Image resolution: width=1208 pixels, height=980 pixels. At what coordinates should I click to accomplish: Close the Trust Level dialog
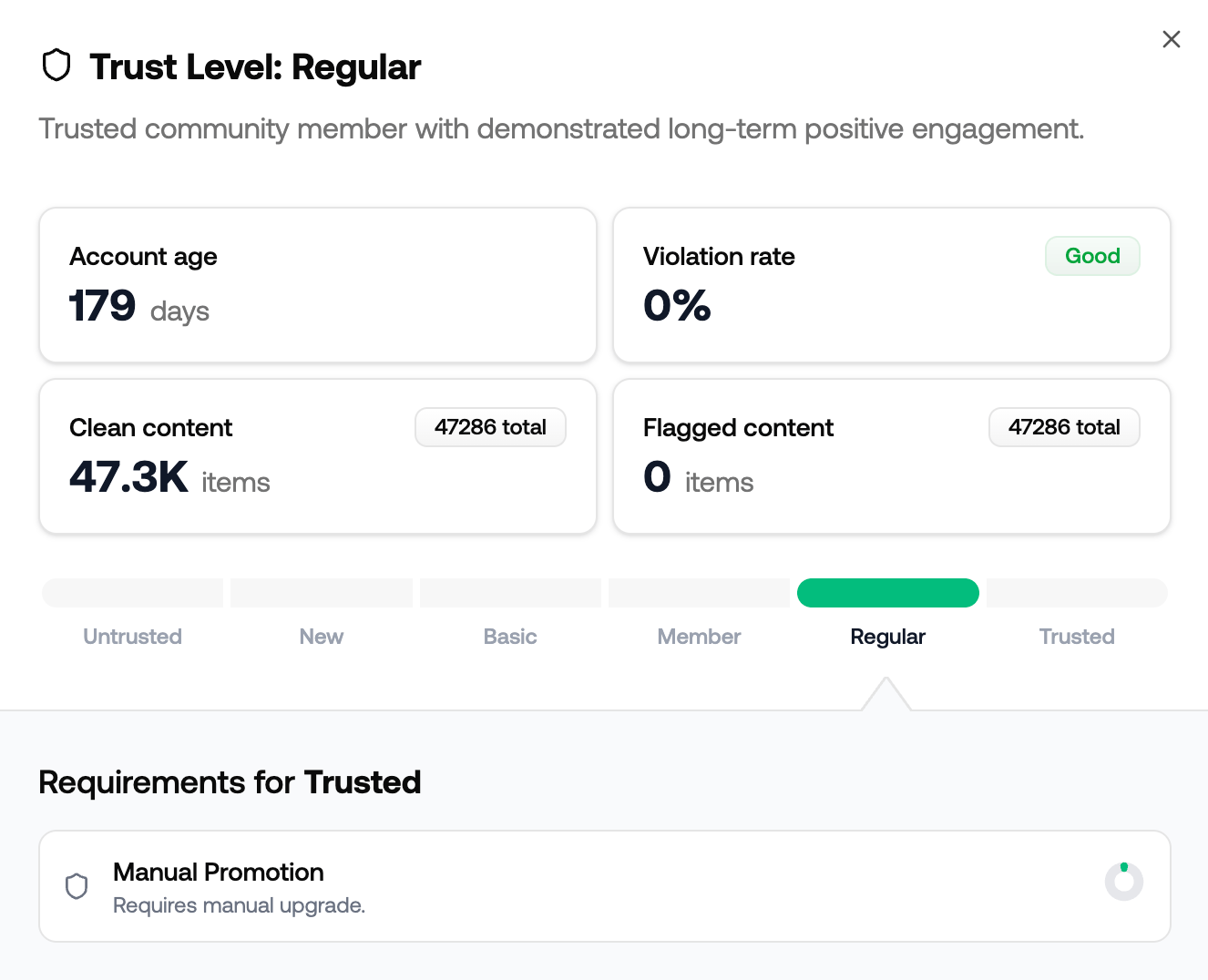pyautogui.click(x=1172, y=39)
